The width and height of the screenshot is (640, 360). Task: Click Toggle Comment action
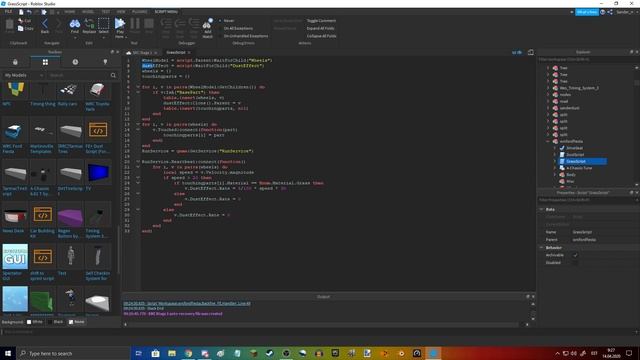click(321, 20)
